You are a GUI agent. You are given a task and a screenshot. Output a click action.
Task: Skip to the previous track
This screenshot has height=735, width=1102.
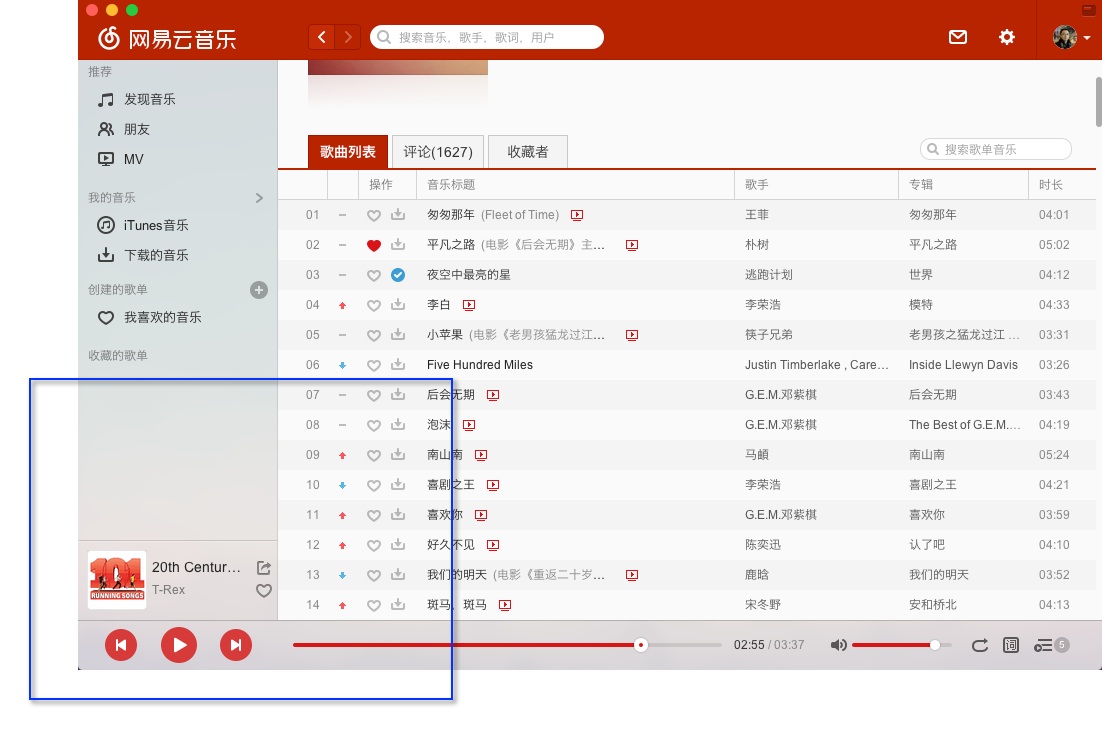tap(121, 645)
